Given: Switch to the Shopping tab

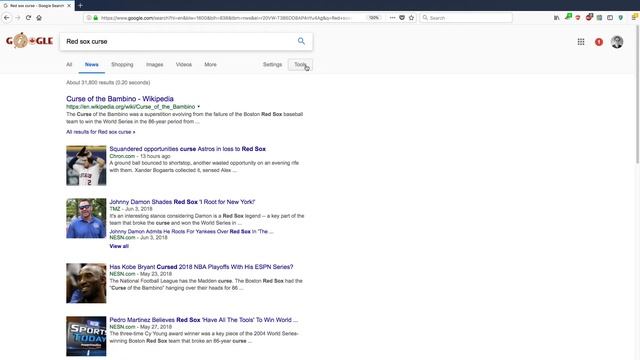Looking at the screenshot, I should (122, 64).
